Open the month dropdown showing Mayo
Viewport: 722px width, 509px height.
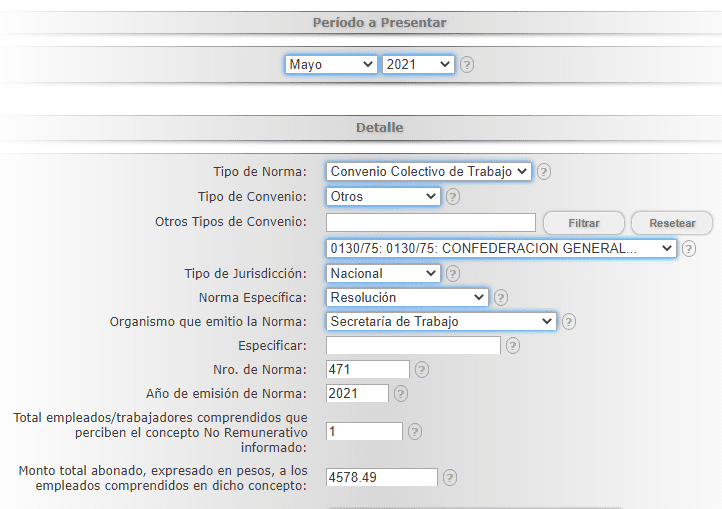point(330,64)
